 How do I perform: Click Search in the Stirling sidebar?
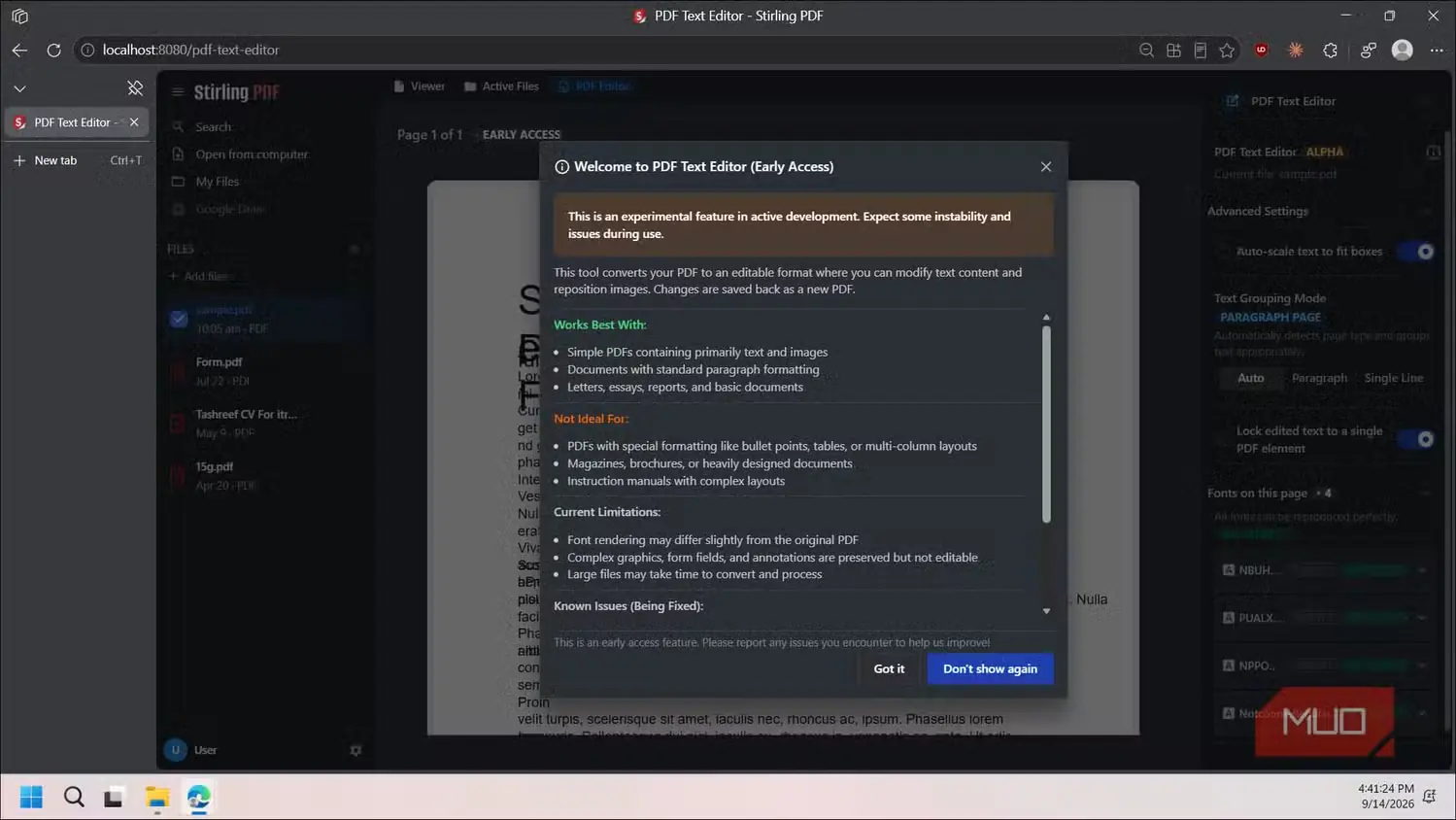[213, 127]
